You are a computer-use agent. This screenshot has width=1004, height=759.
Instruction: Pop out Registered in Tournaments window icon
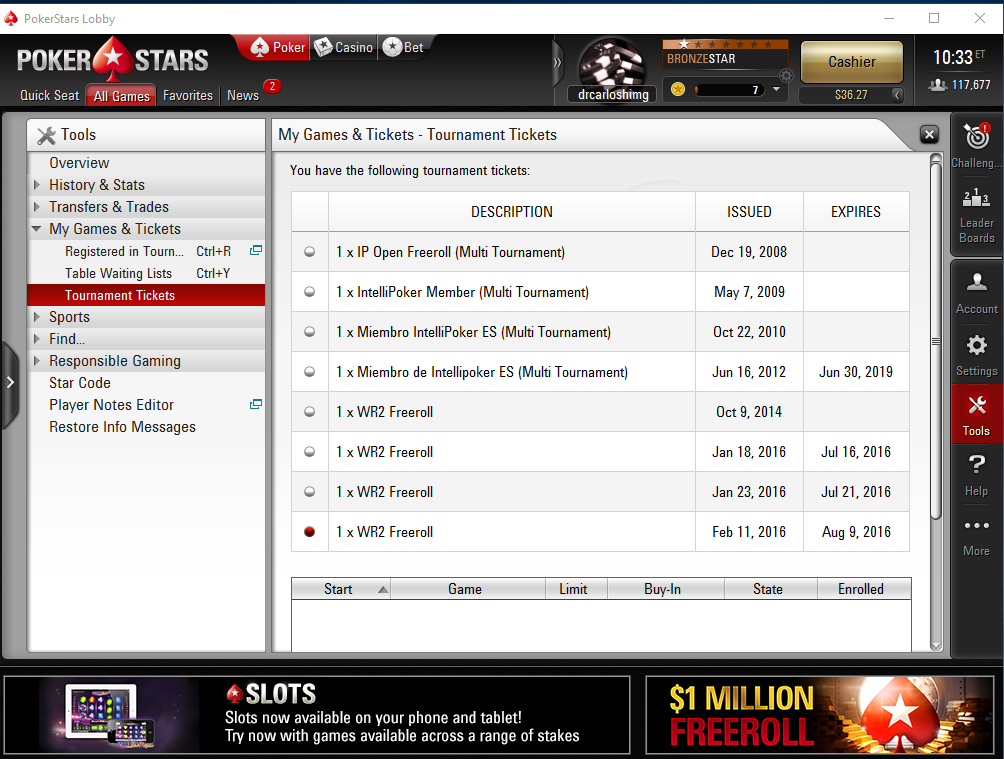tap(255, 250)
